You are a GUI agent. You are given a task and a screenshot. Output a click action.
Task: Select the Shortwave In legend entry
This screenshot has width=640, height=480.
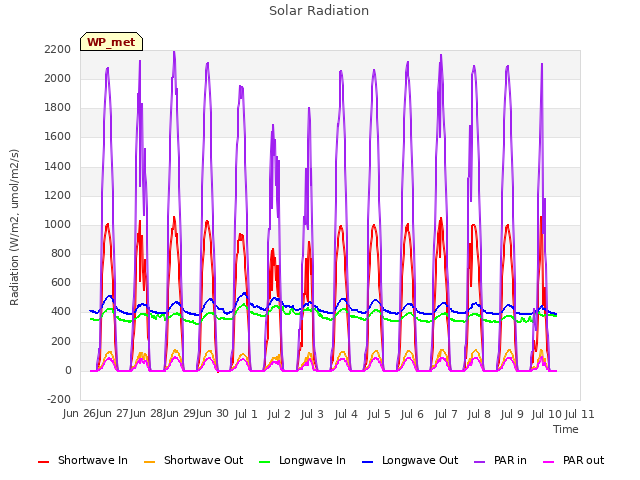(83, 460)
